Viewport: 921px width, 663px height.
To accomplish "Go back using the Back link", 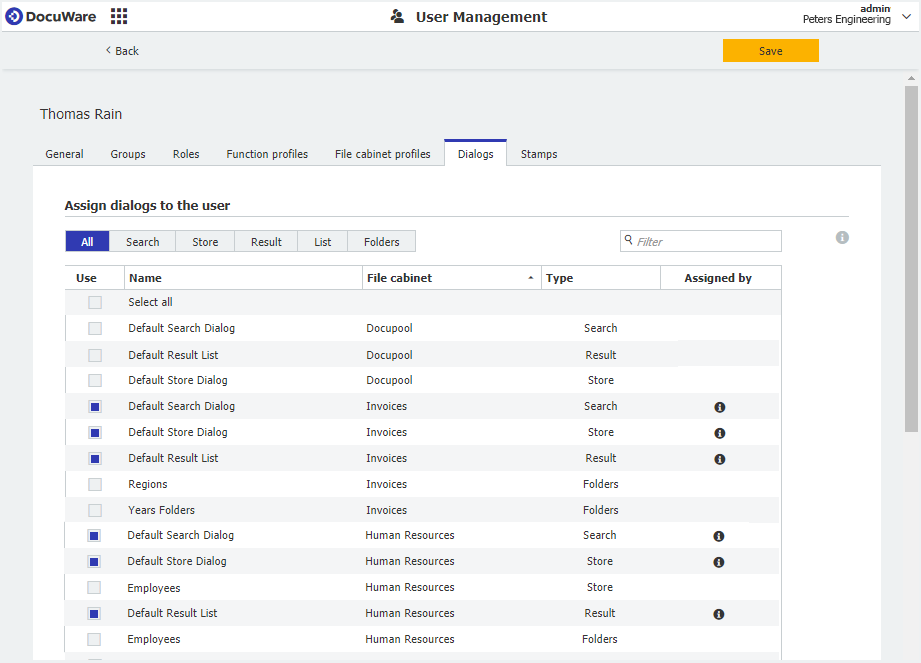I will tap(122, 51).
